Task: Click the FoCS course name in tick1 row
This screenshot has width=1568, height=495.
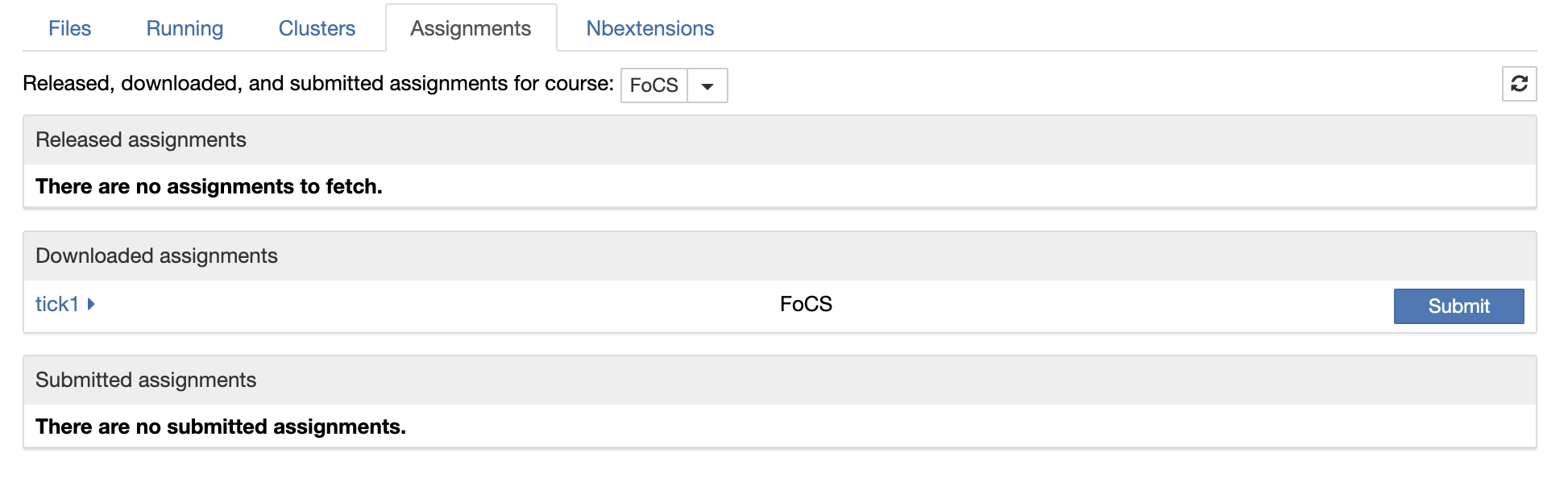Action: 806,304
